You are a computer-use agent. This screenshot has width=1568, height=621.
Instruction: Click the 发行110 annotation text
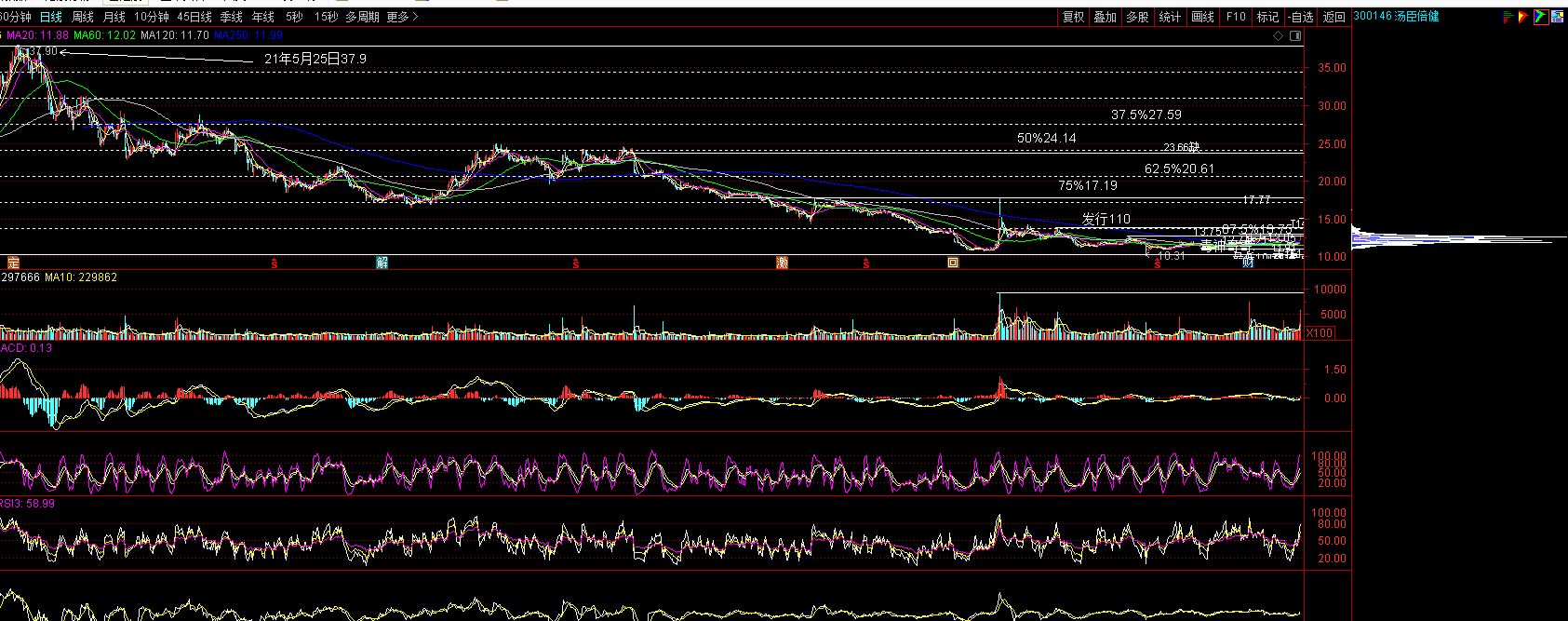click(x=1106, y=220)
